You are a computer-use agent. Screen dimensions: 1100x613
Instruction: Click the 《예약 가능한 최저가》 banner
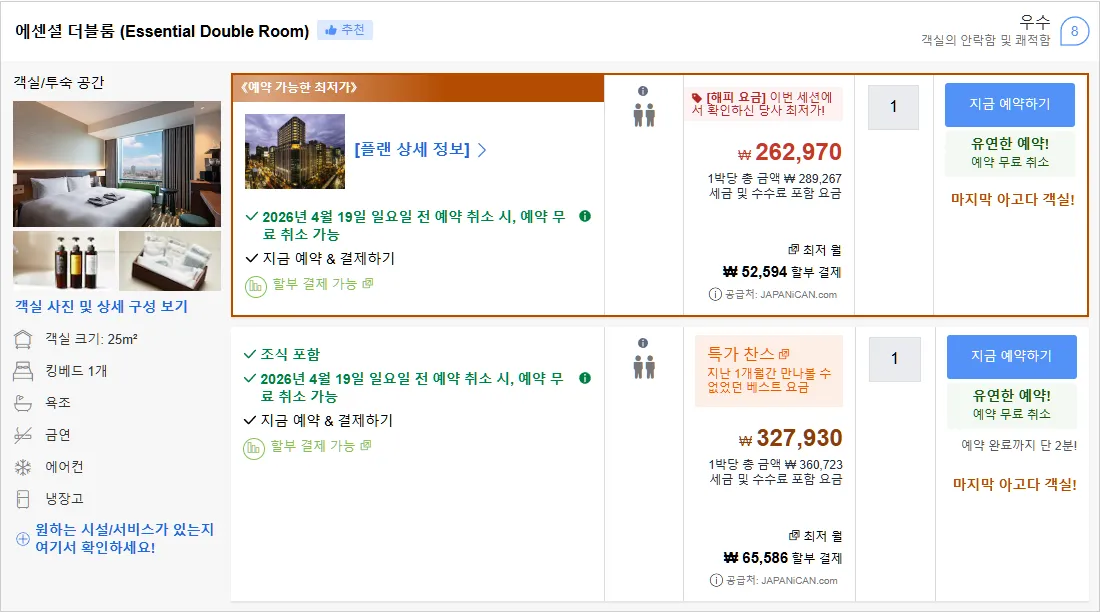418,88
